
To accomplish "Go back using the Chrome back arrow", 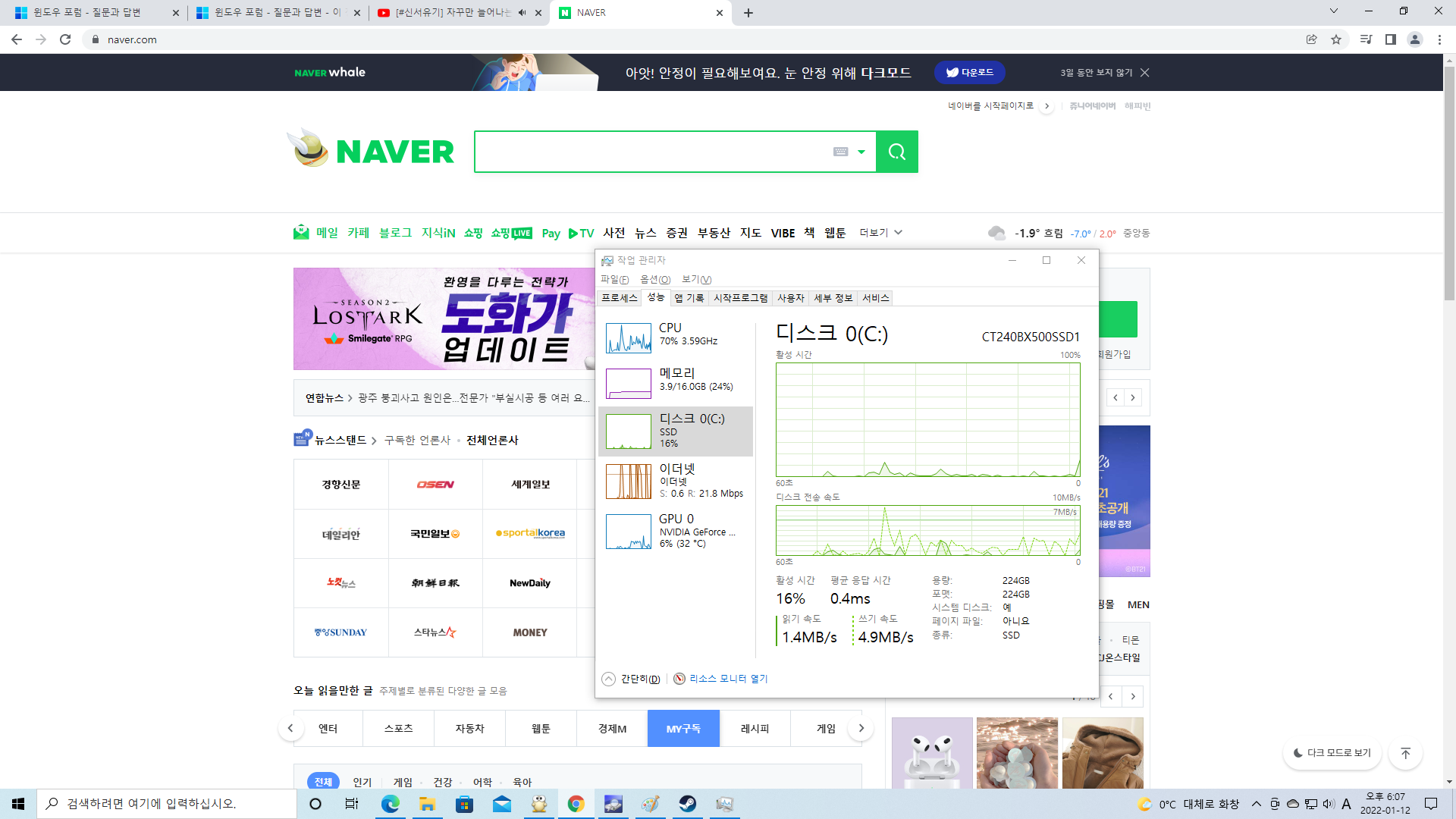I will coord(17,39).
